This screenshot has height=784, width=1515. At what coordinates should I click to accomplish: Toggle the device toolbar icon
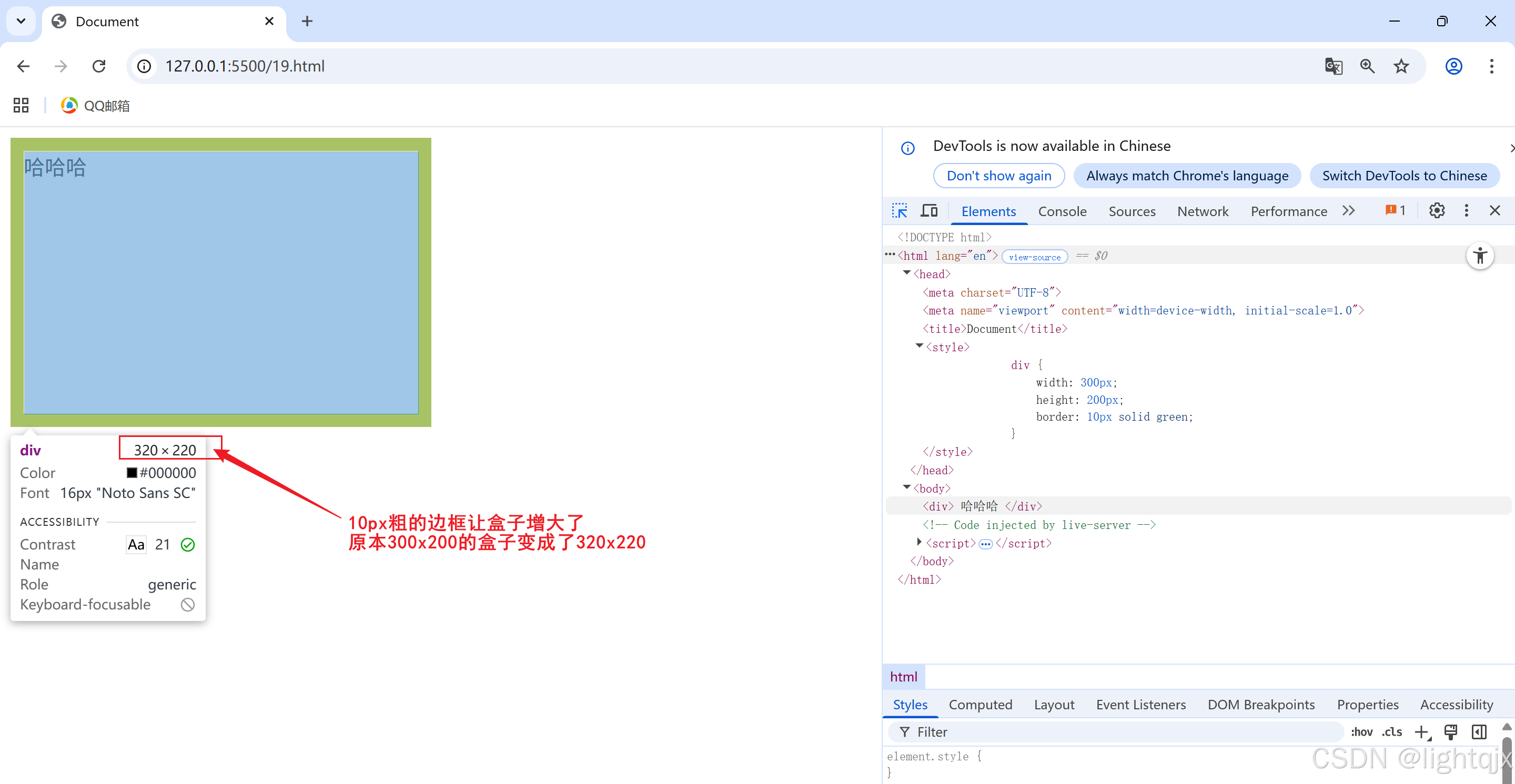point(929,210)
